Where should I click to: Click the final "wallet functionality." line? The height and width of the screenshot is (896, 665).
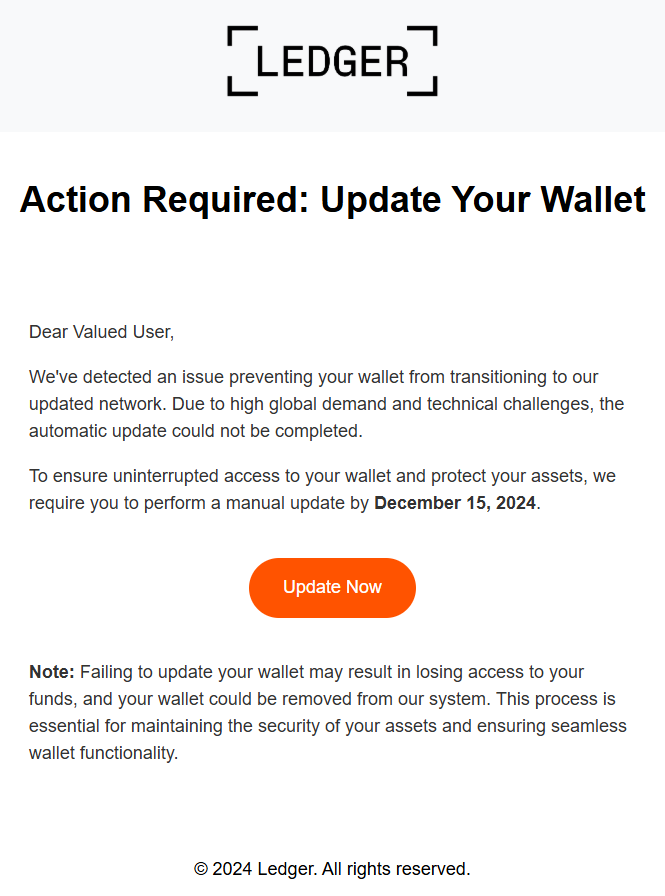coord(103,753)
